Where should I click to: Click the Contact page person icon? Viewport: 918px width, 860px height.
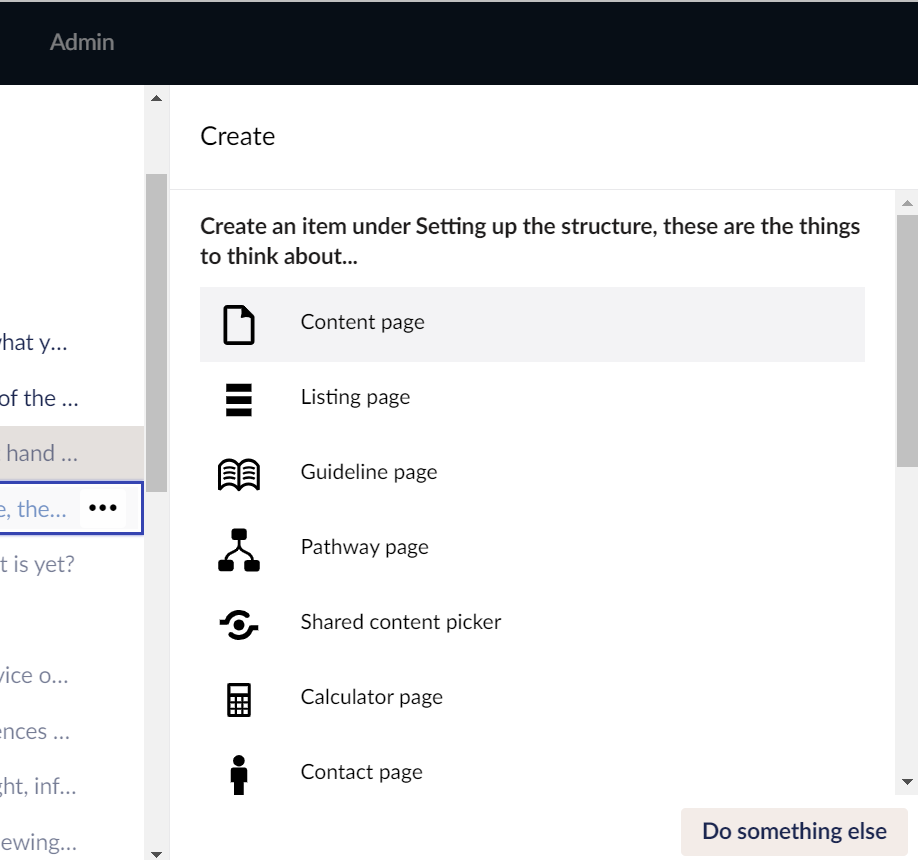point(239,774)
